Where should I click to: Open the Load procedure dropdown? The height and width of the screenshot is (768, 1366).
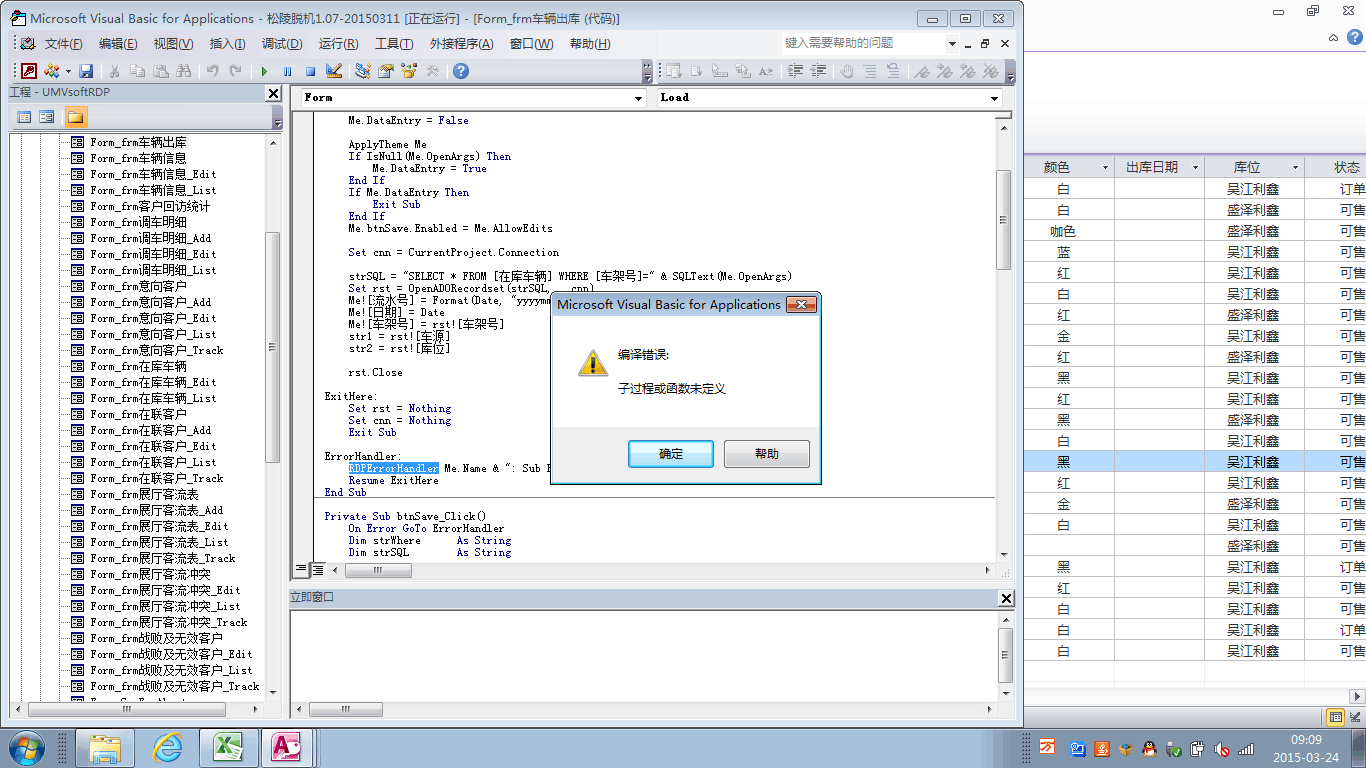point(994,98)
